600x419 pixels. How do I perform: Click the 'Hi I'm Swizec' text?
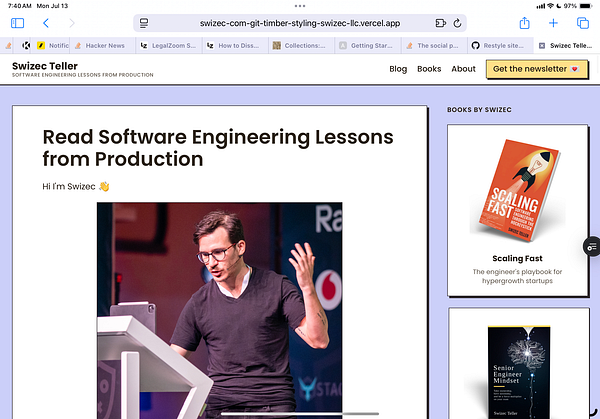click(76, 186)
